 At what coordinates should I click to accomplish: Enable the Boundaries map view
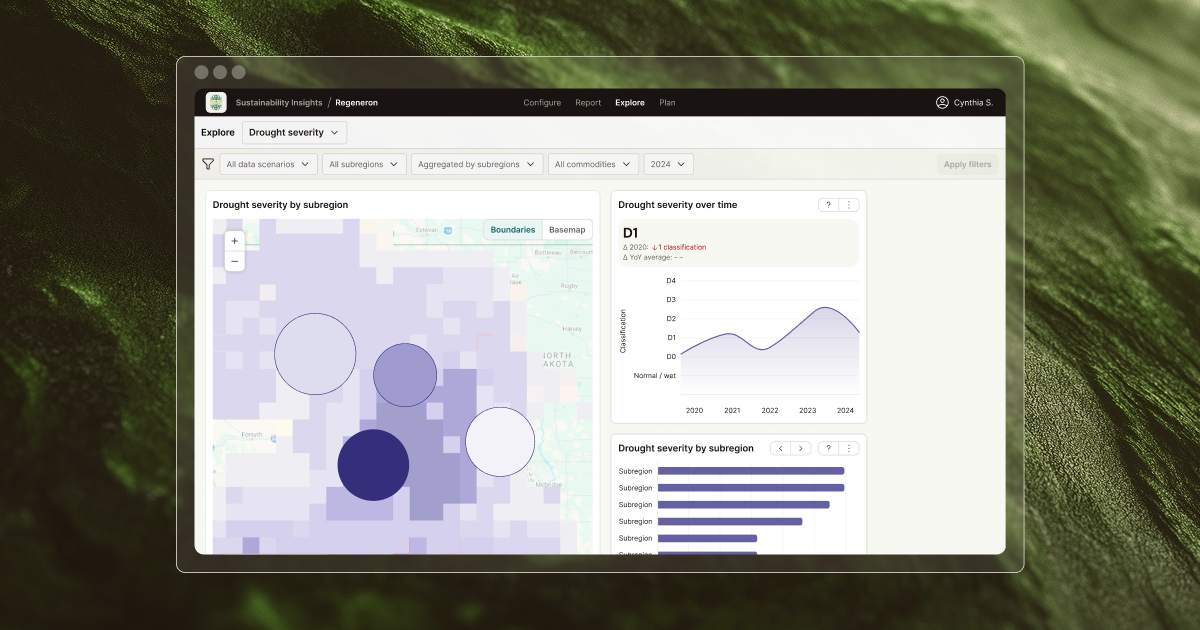512,229
